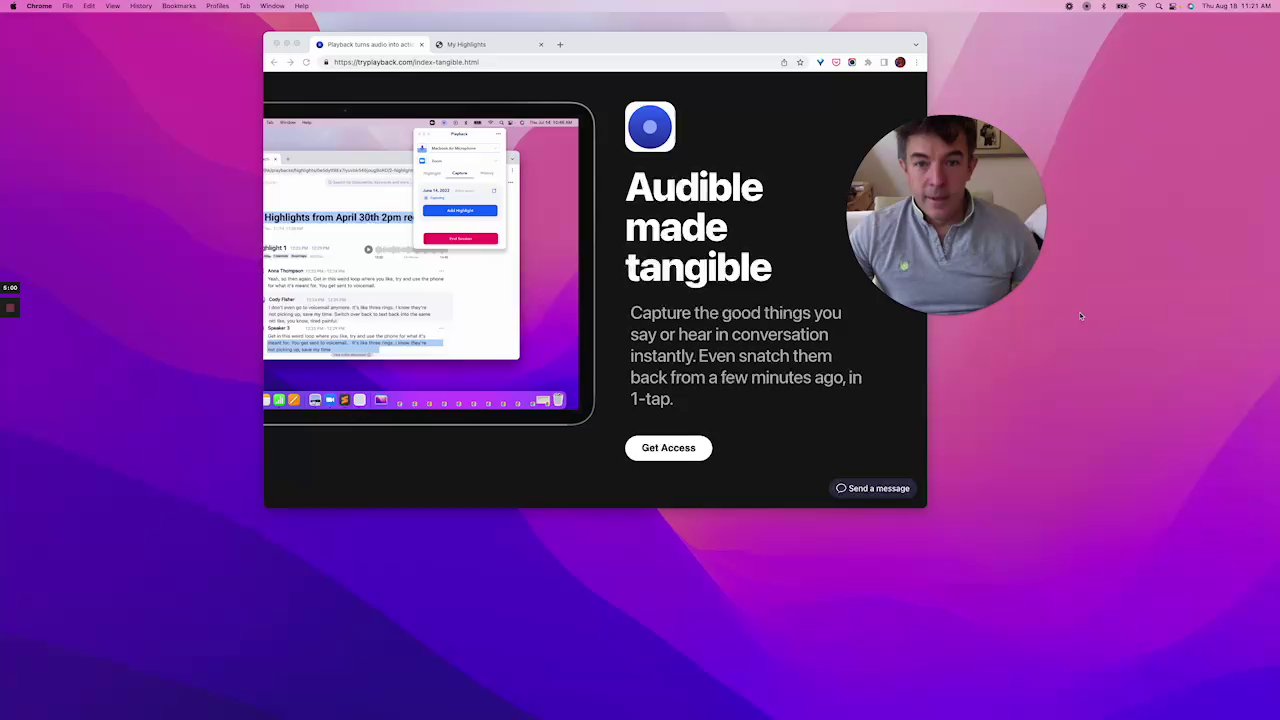Close the My Highlights tab
This screenshot has width=1280, height=720.
point(541,44)
